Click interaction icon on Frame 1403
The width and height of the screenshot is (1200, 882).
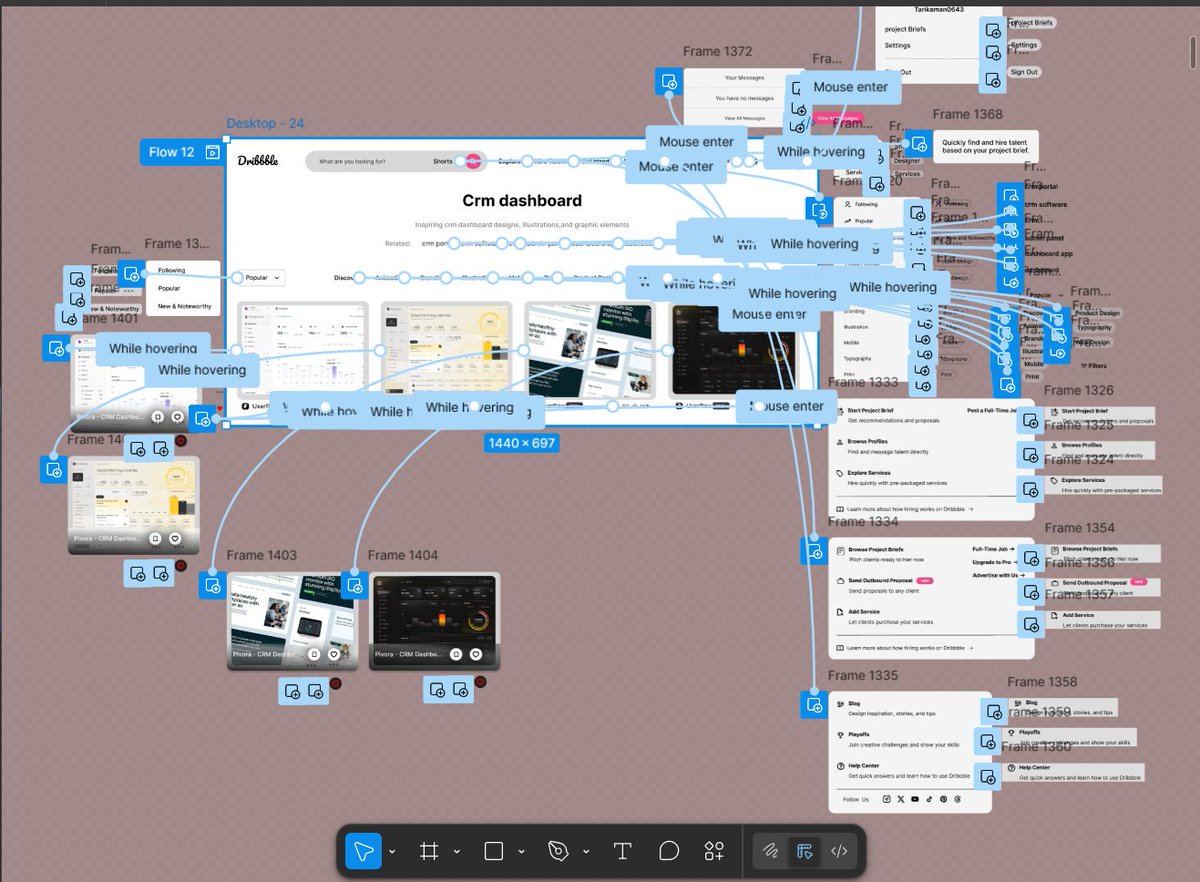pos(212,585)
